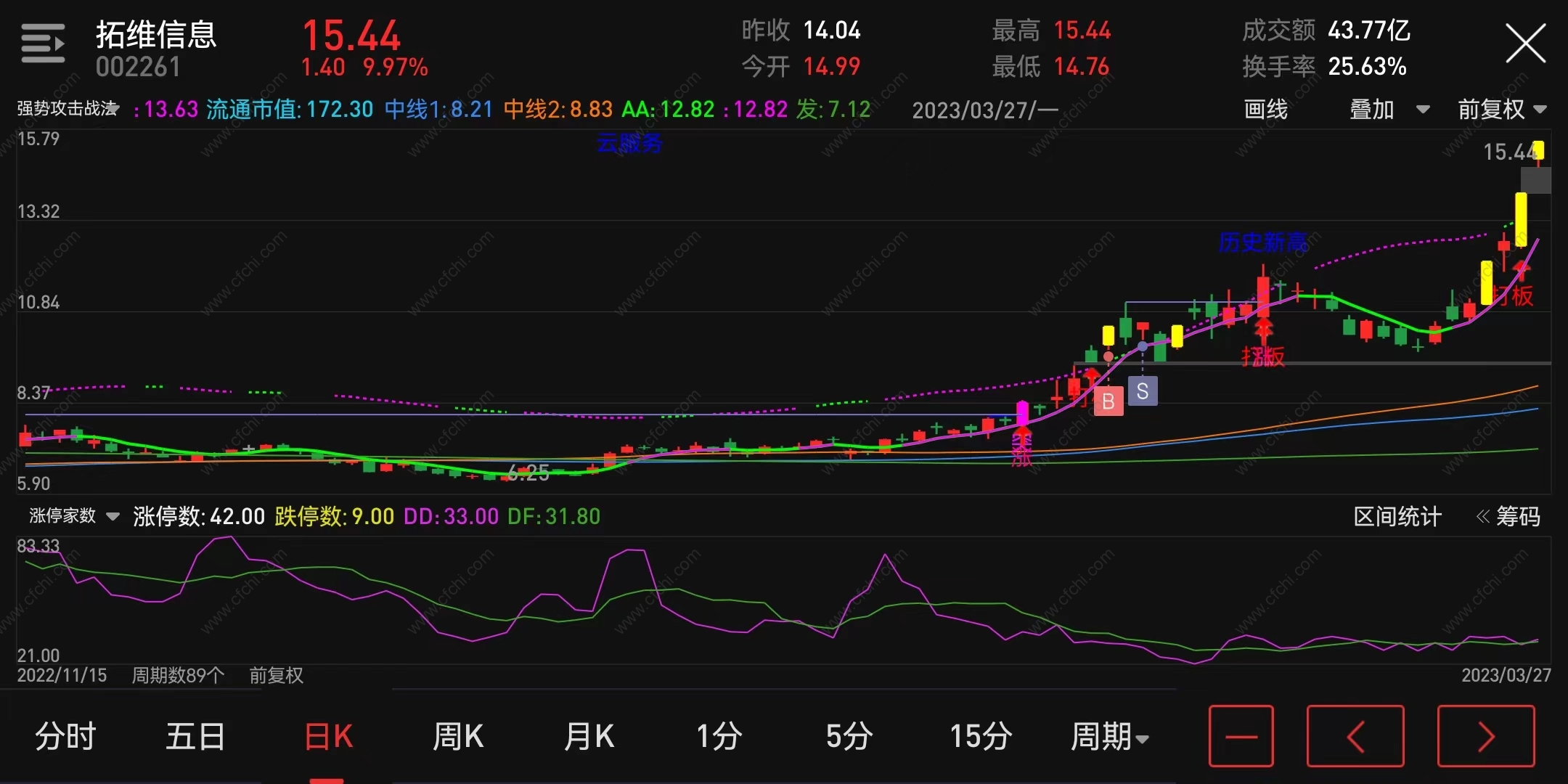Close the chart with X icon

(x=1525, y=44)
